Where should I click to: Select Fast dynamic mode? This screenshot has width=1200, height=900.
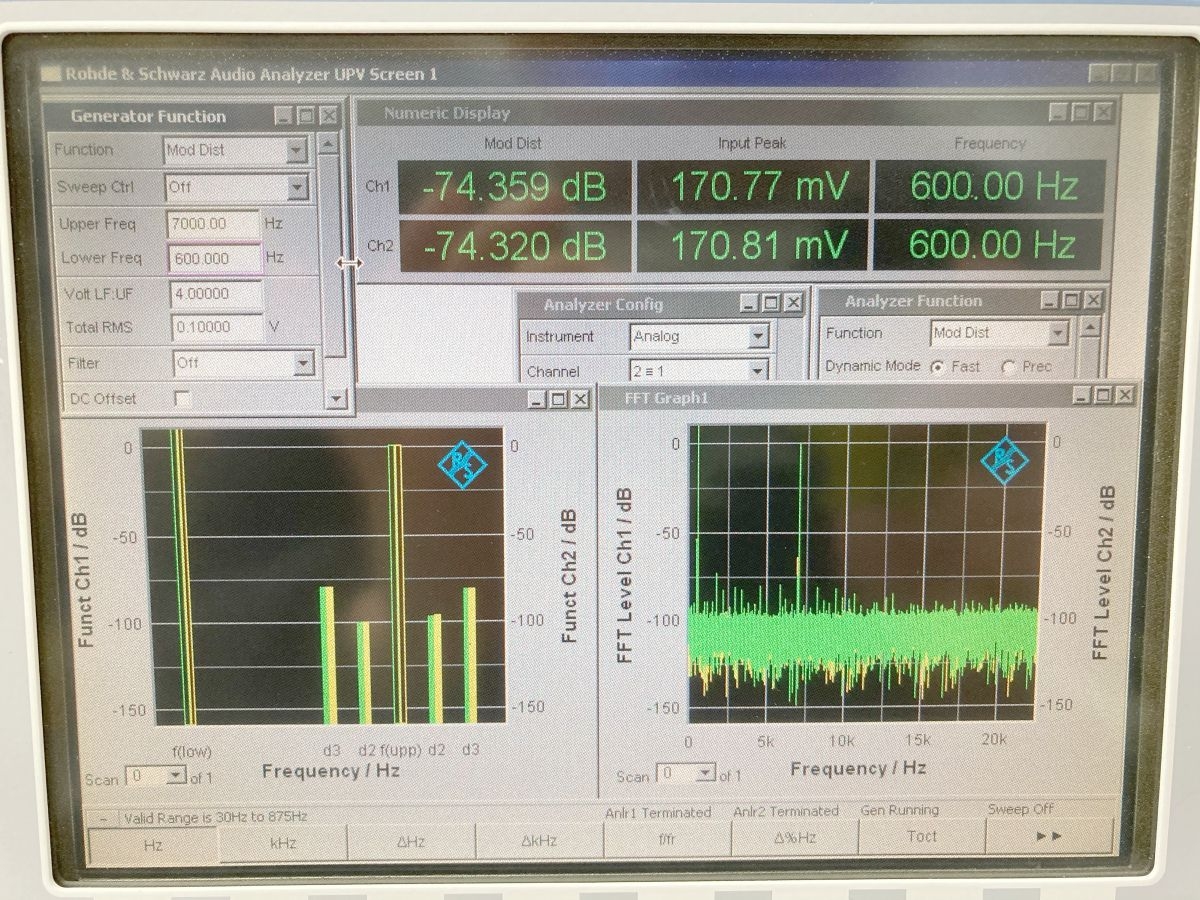pyautogui.click(x=937, y=367)
